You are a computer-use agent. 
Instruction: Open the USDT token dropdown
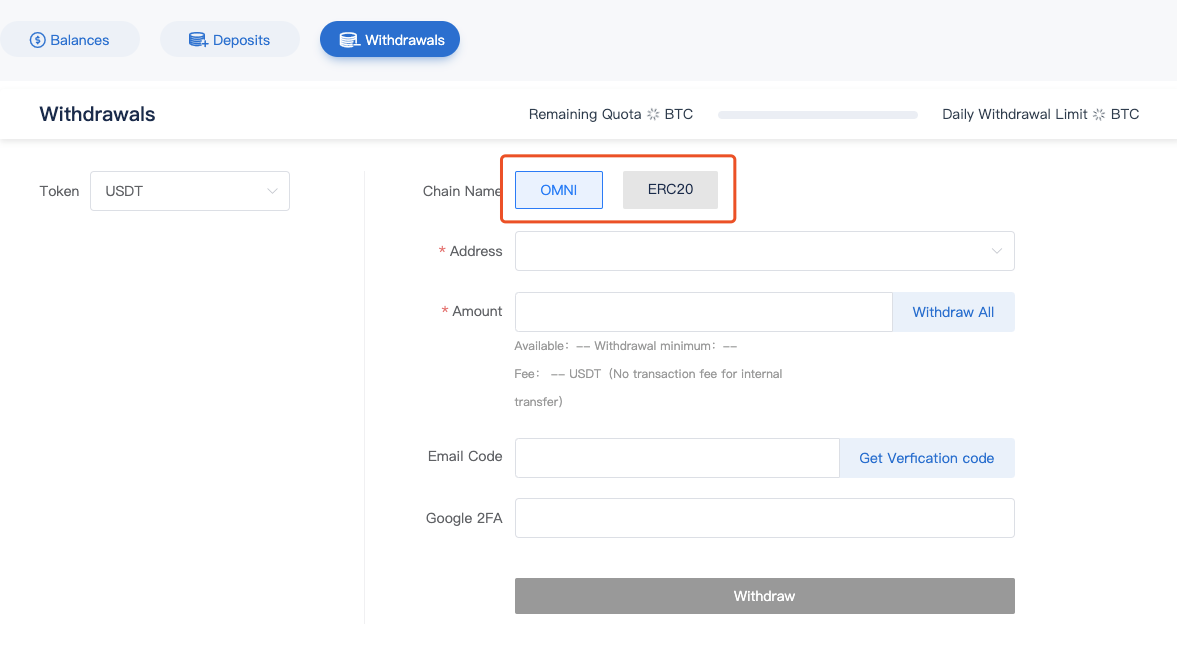click(x=189, y=191)
